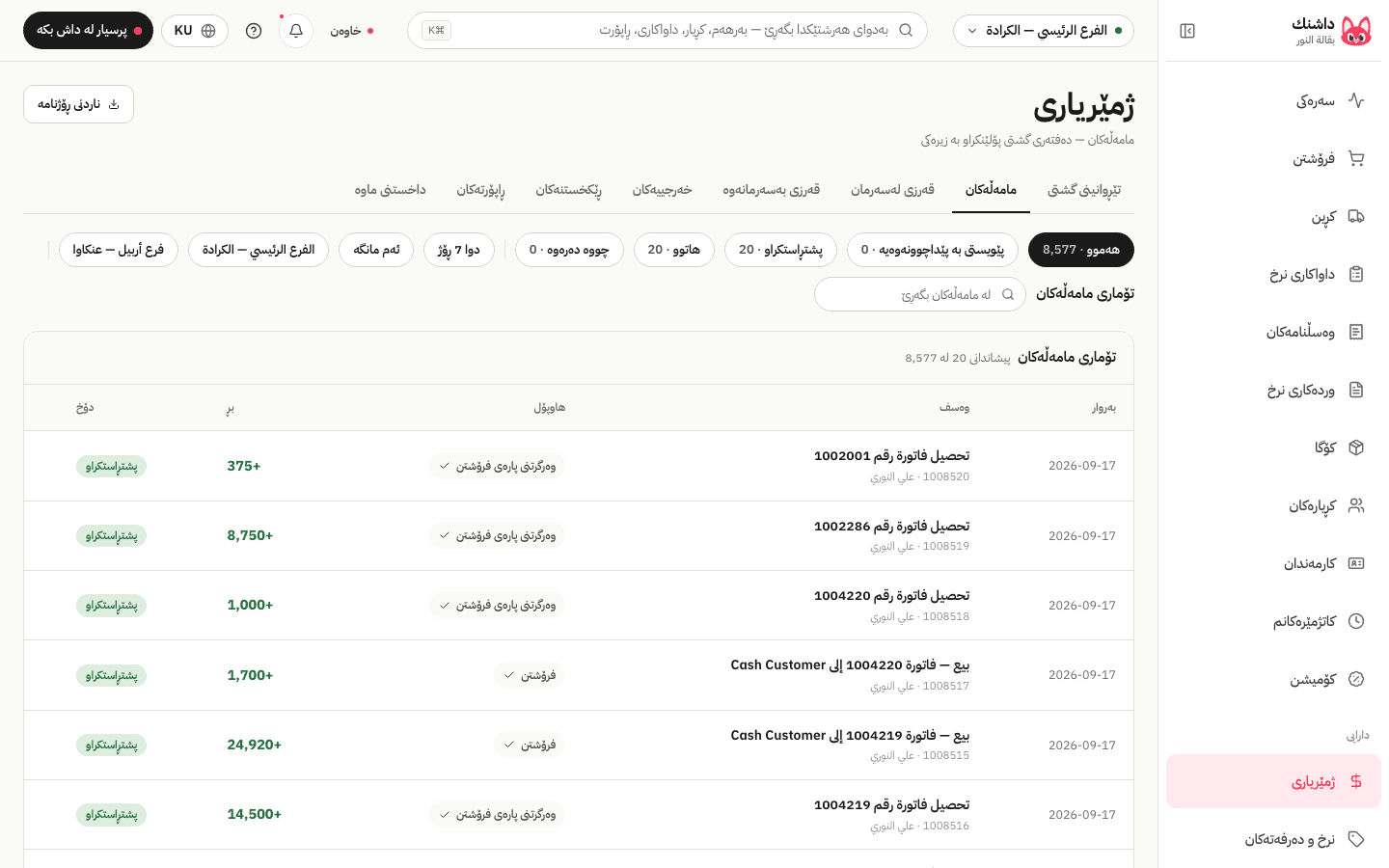Open ژمێریاری sidebar item

1273,781
